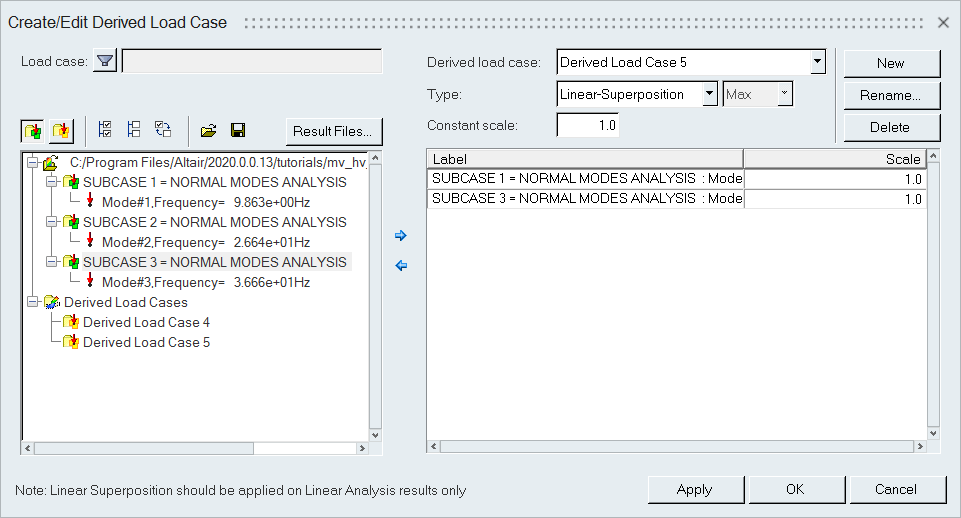
Task: Click the Constant scale input field
Action: 588,126
